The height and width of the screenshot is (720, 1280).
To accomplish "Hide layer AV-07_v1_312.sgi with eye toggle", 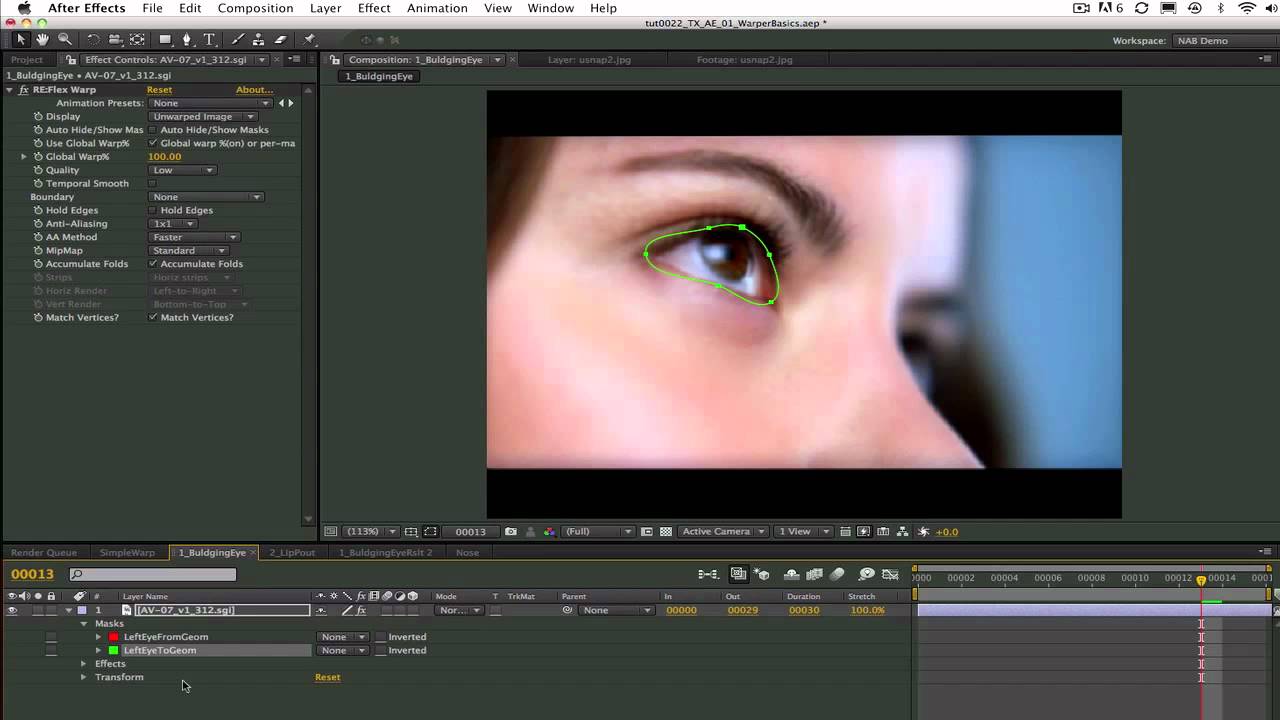I will 12,610.
